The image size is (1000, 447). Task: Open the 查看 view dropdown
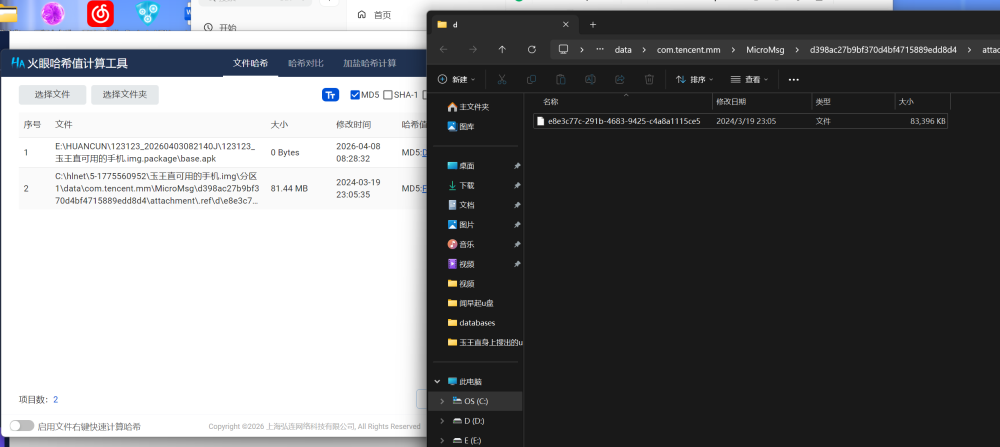pos(752,79)
